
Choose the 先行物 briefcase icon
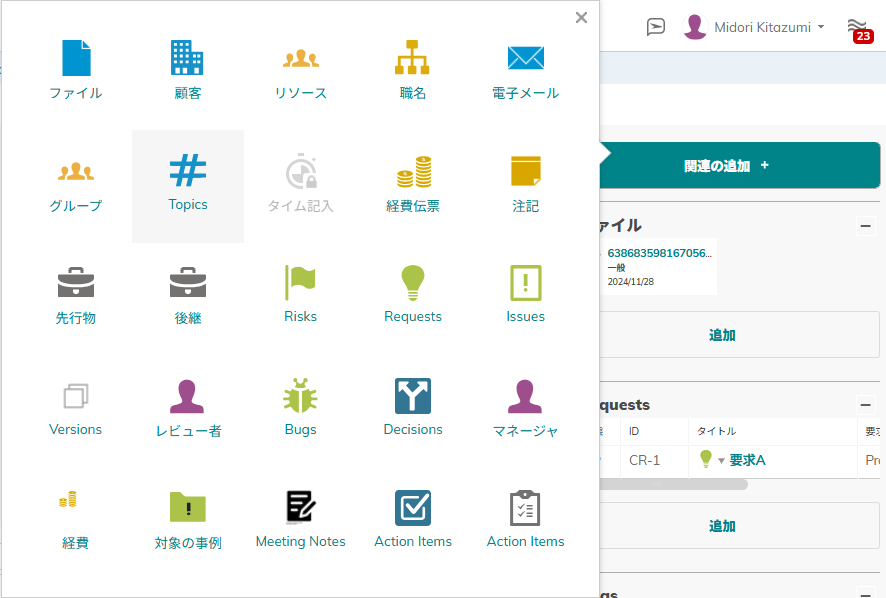coord(76,282)
